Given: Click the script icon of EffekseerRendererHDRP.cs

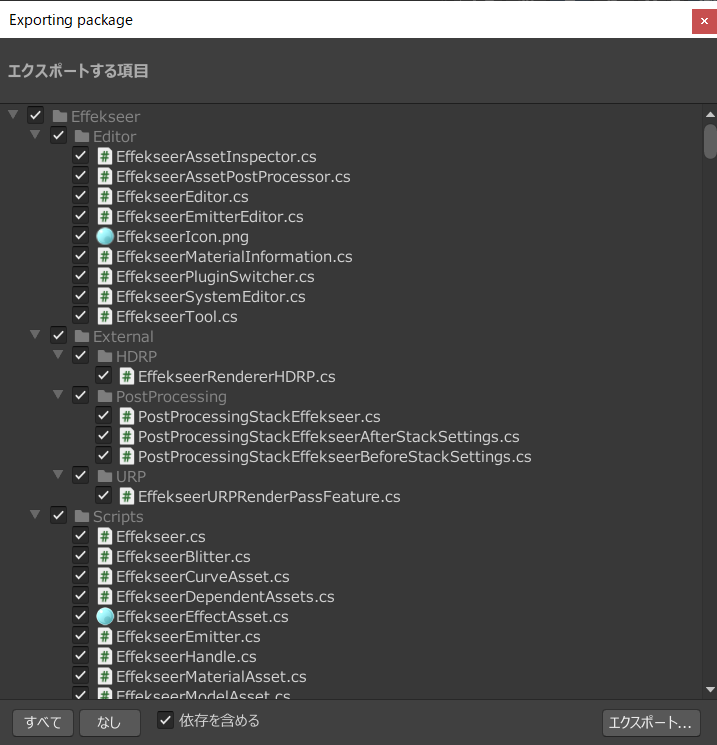Looking at the screenshot, I should click(127, 377).
